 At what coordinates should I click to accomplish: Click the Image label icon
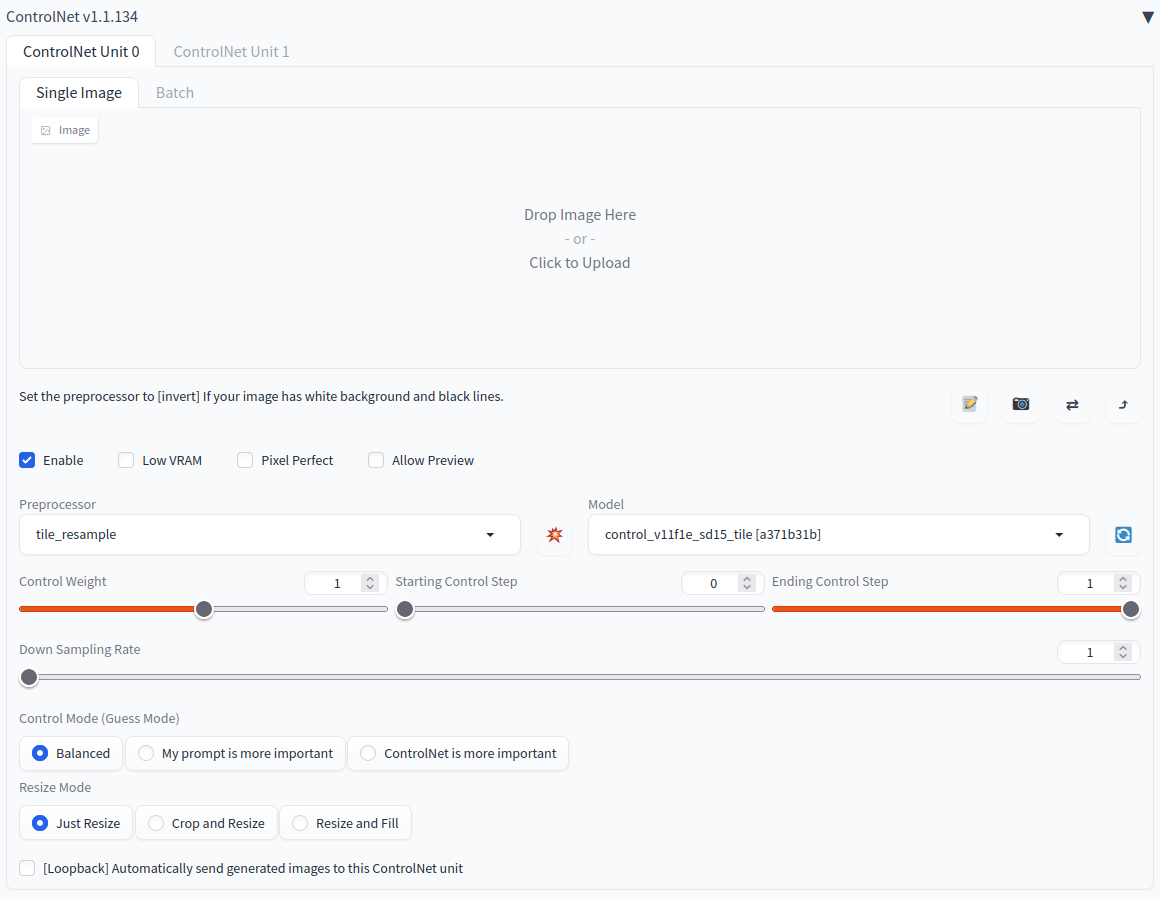coord(46,130)
